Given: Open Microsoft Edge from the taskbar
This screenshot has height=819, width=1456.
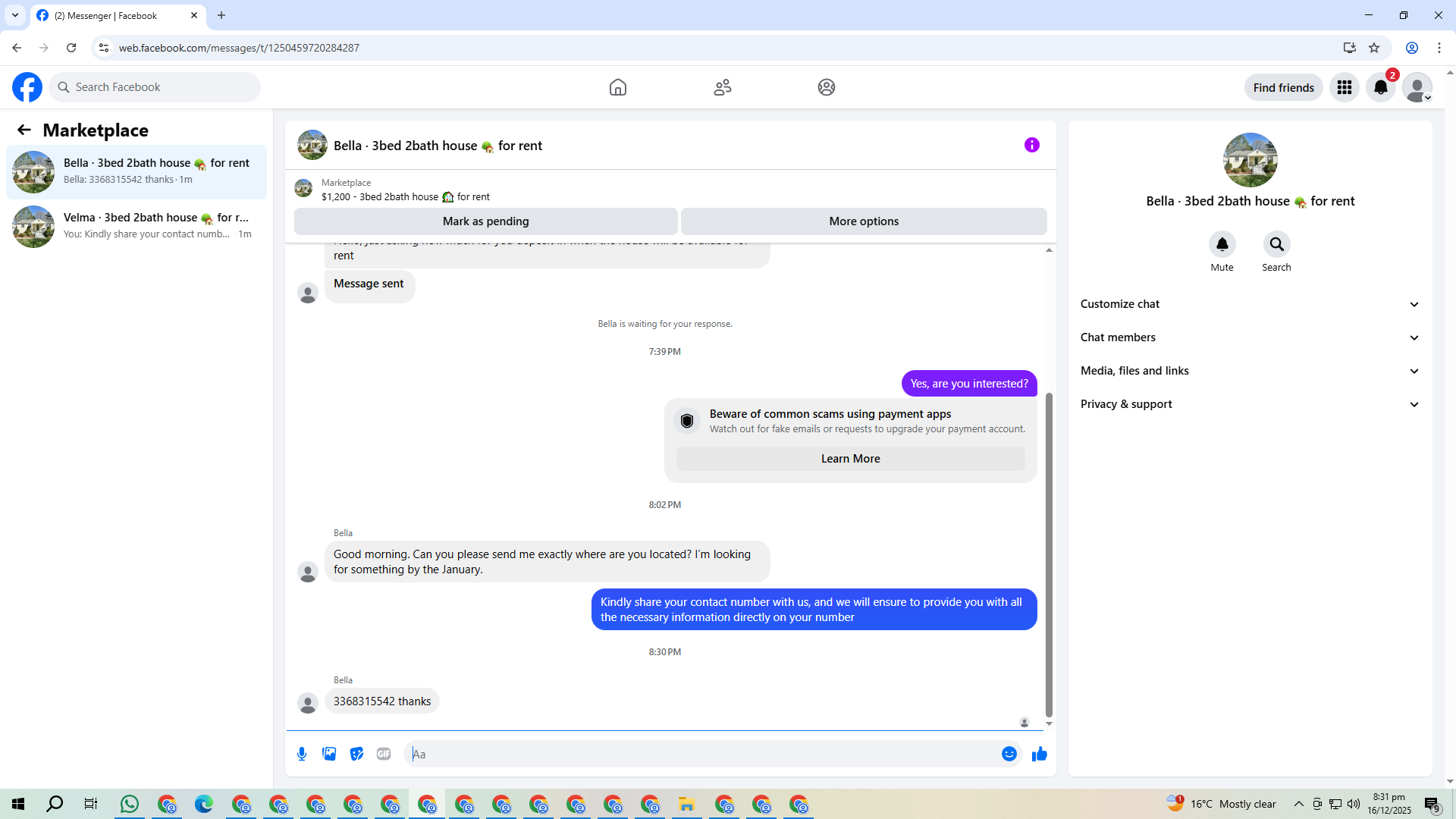Looking at the screenshot, I should [x=204, y=804].
